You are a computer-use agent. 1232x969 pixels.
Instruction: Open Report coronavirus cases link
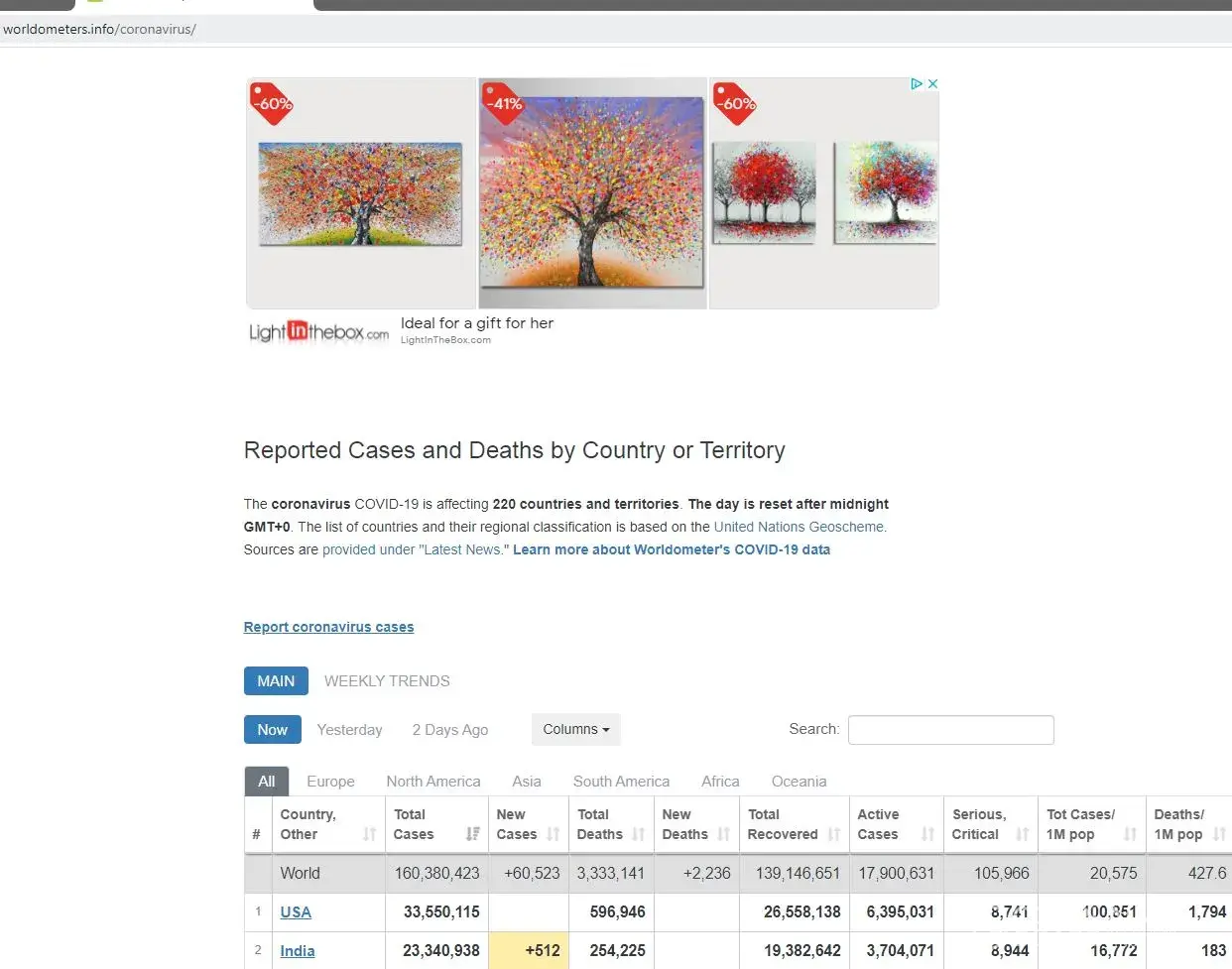coord(328,627)
